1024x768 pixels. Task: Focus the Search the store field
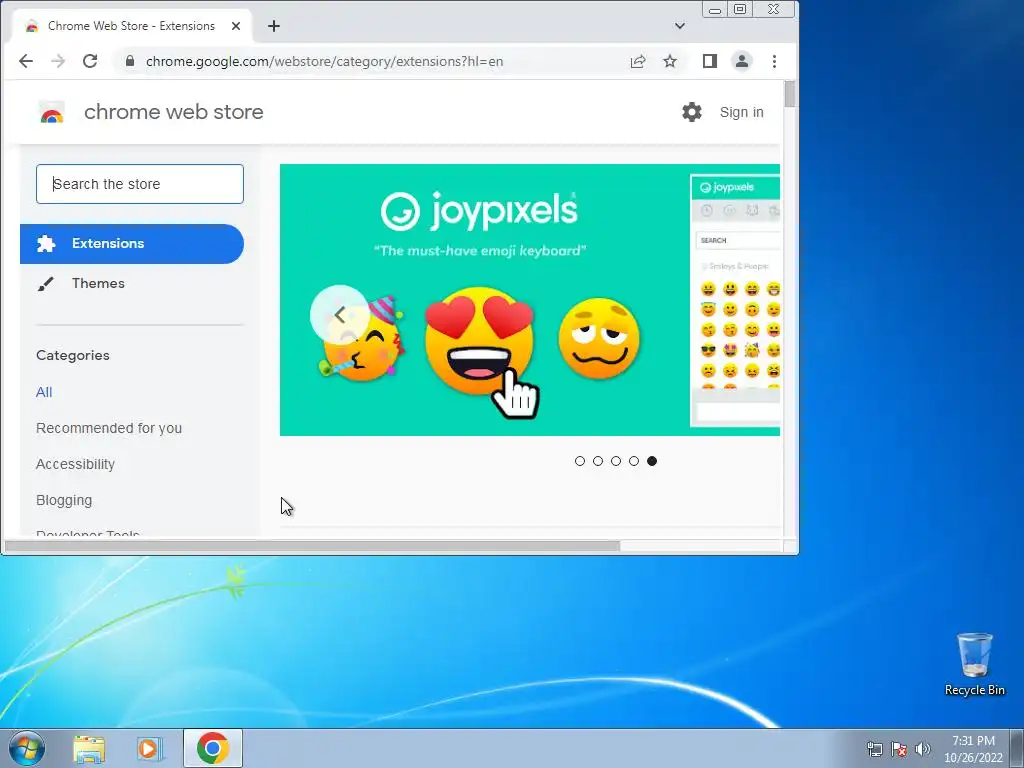tap(140, 184)
